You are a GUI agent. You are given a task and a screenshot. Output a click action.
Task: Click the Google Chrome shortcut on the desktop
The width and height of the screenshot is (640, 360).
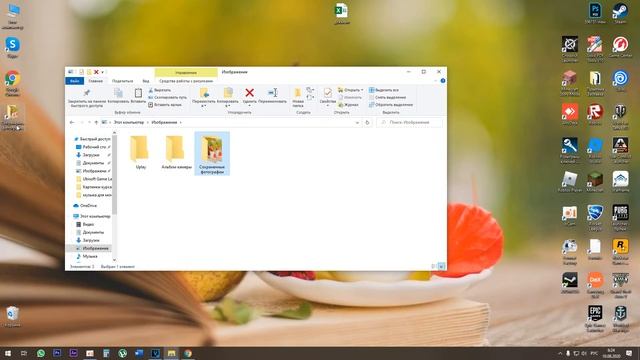(x=13, y=83)
